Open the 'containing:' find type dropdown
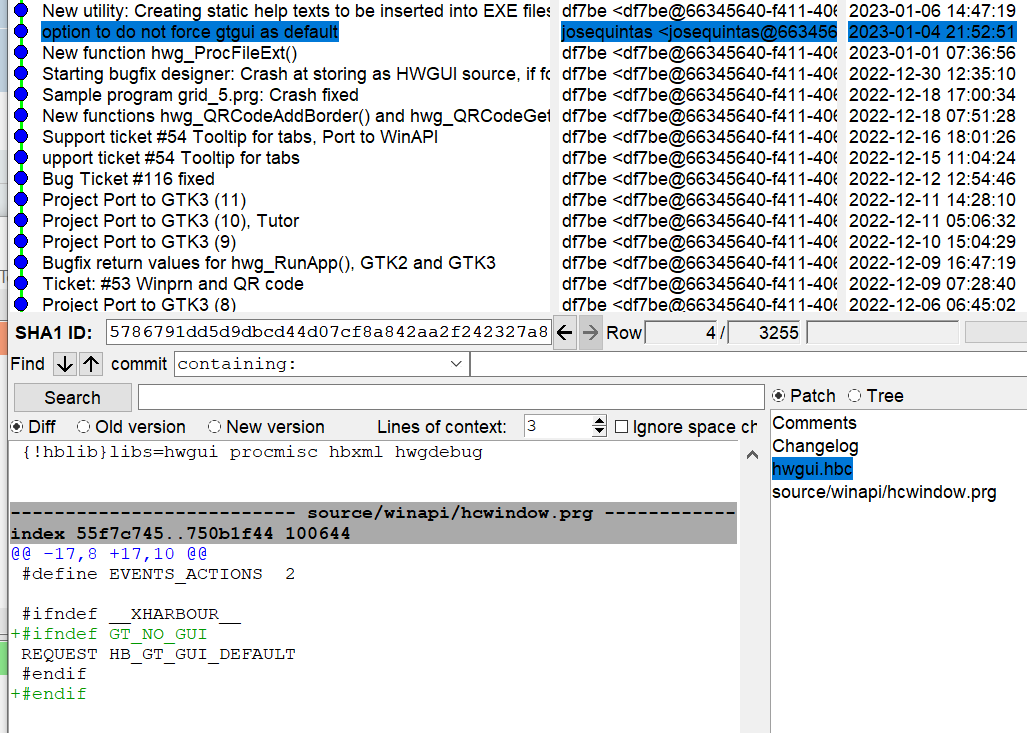The width and height of the screenshot is (1027, 733). tap(321, 364)
